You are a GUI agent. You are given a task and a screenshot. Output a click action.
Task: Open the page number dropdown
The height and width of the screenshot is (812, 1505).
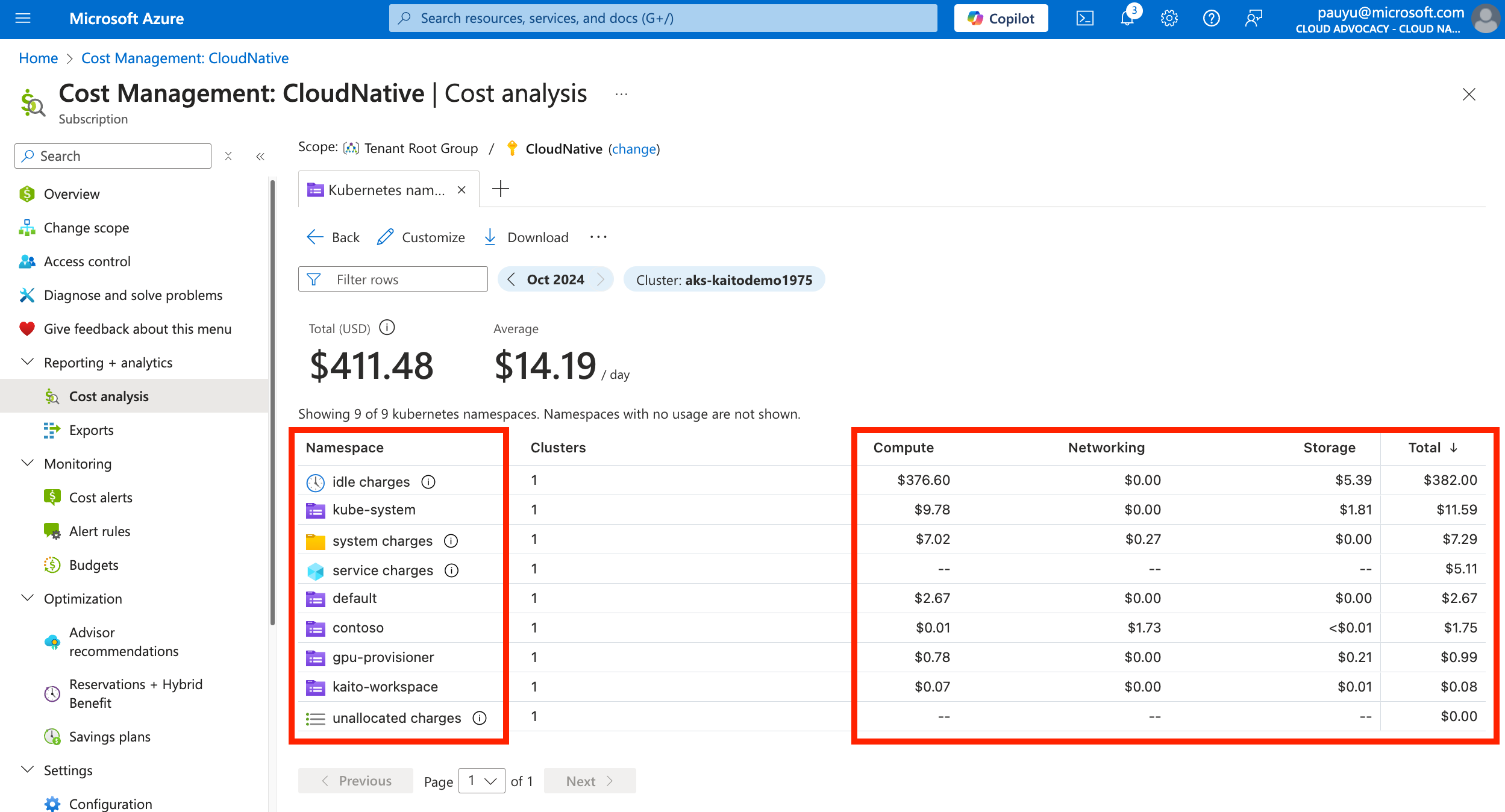click(481, 781)
